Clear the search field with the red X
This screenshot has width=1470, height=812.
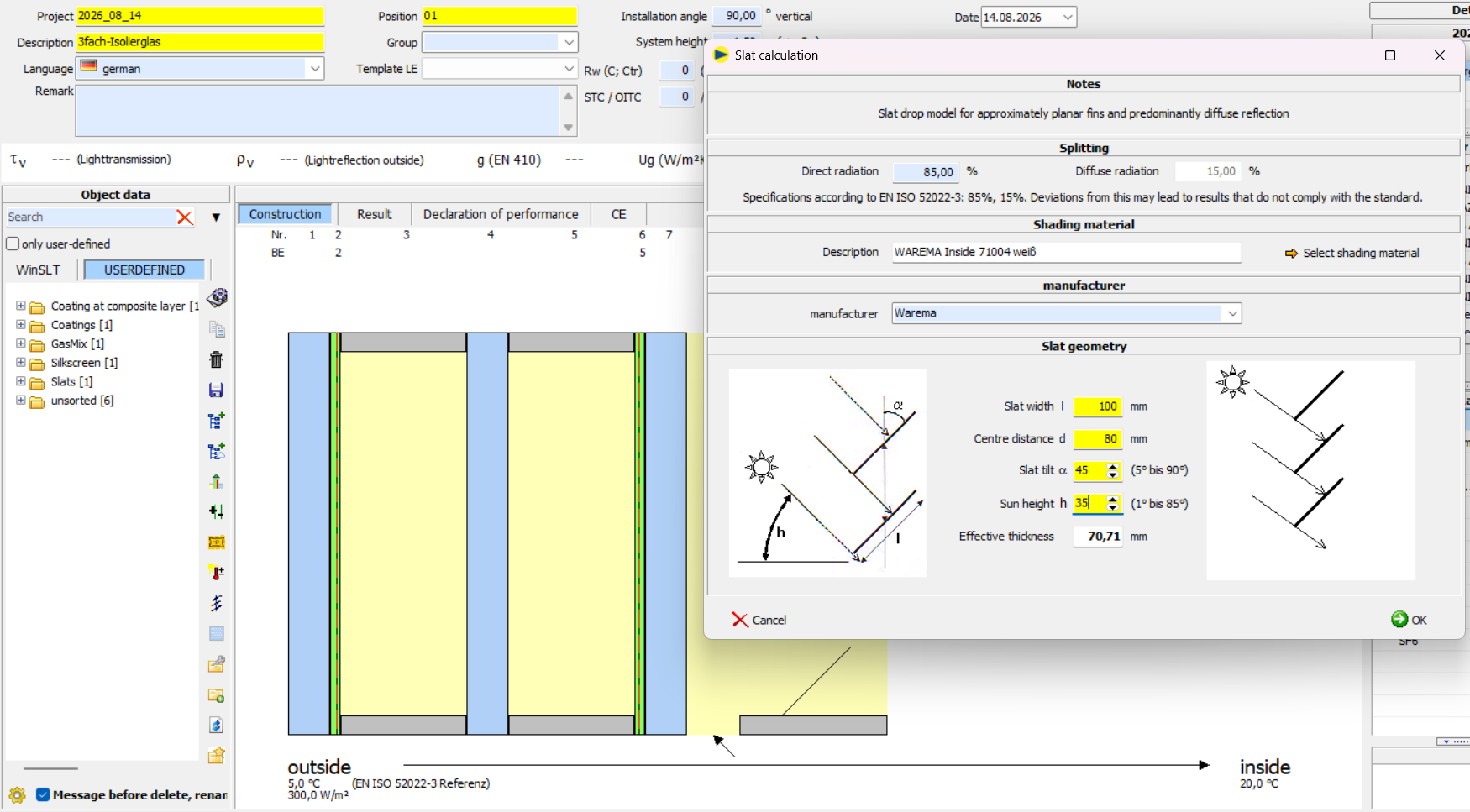click(x=185, y=217)
